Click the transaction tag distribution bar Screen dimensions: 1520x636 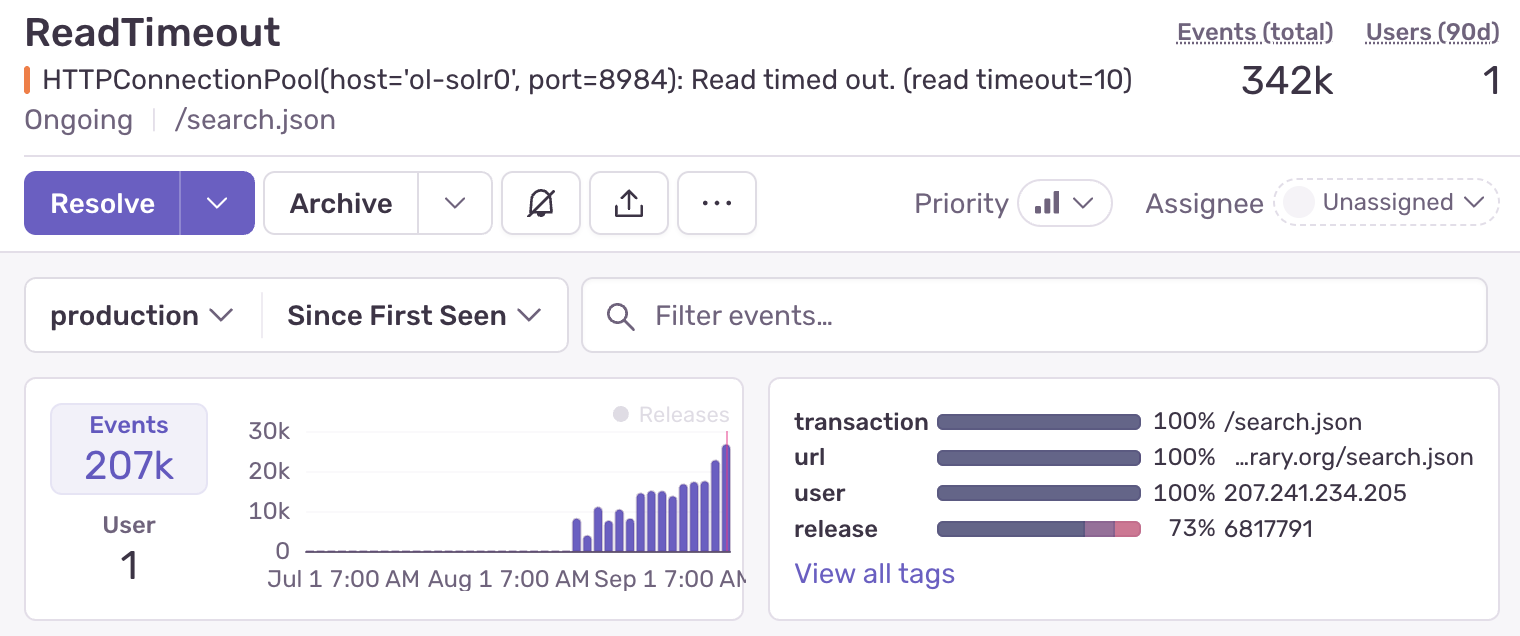click(1038, 422)
